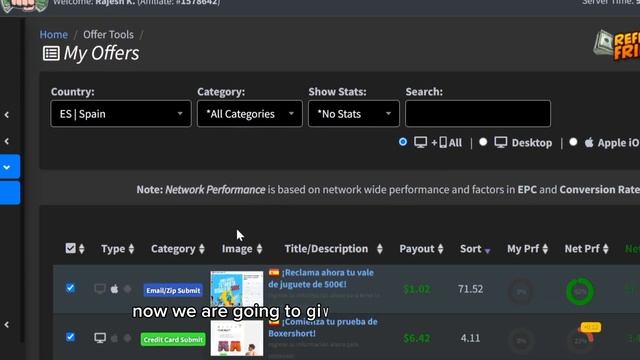Sort offers by Image column
Screen dimensions: 640x360
[242, 249]
